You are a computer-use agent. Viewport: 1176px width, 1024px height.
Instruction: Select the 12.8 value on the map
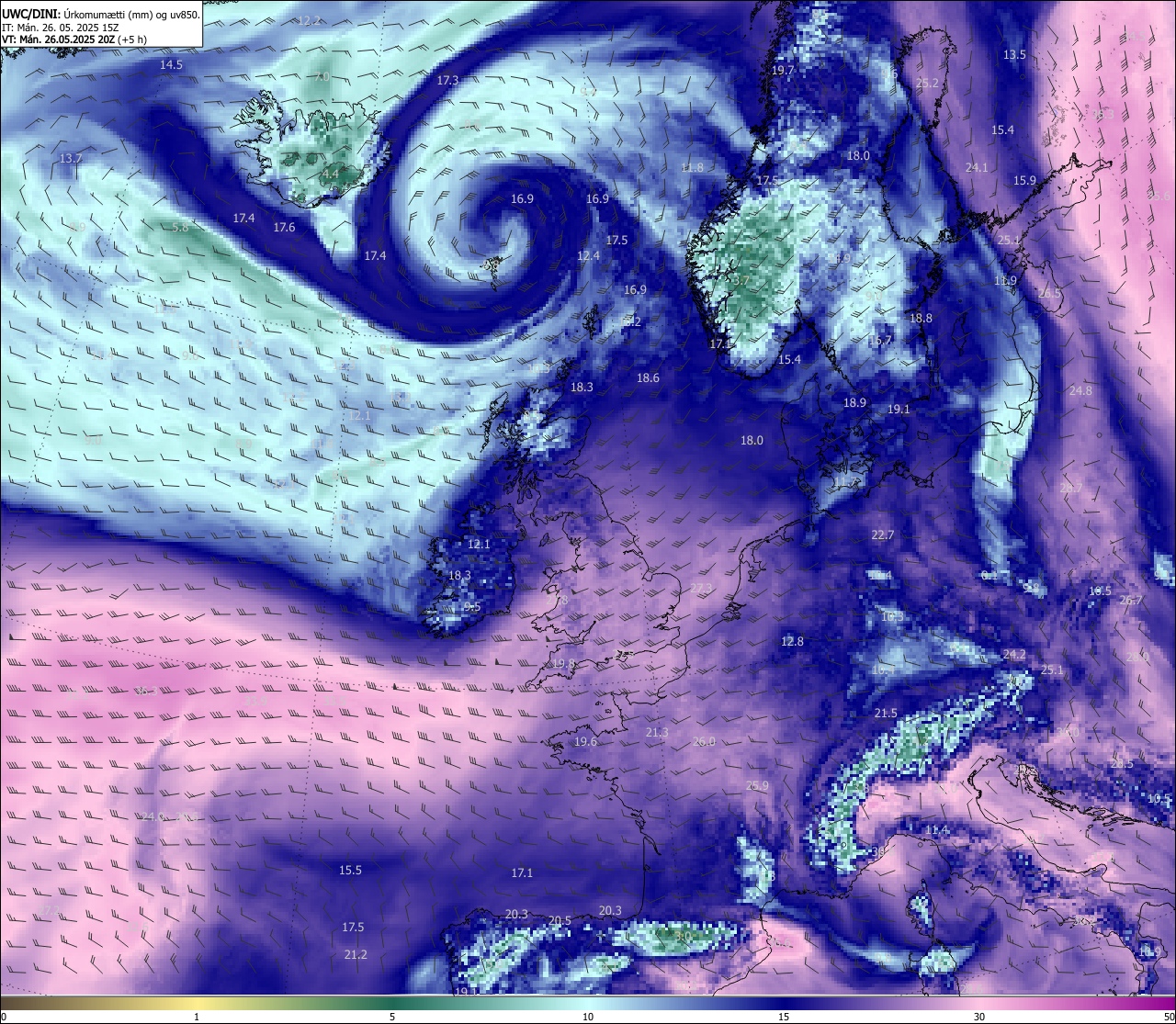(x=792, y=642)
